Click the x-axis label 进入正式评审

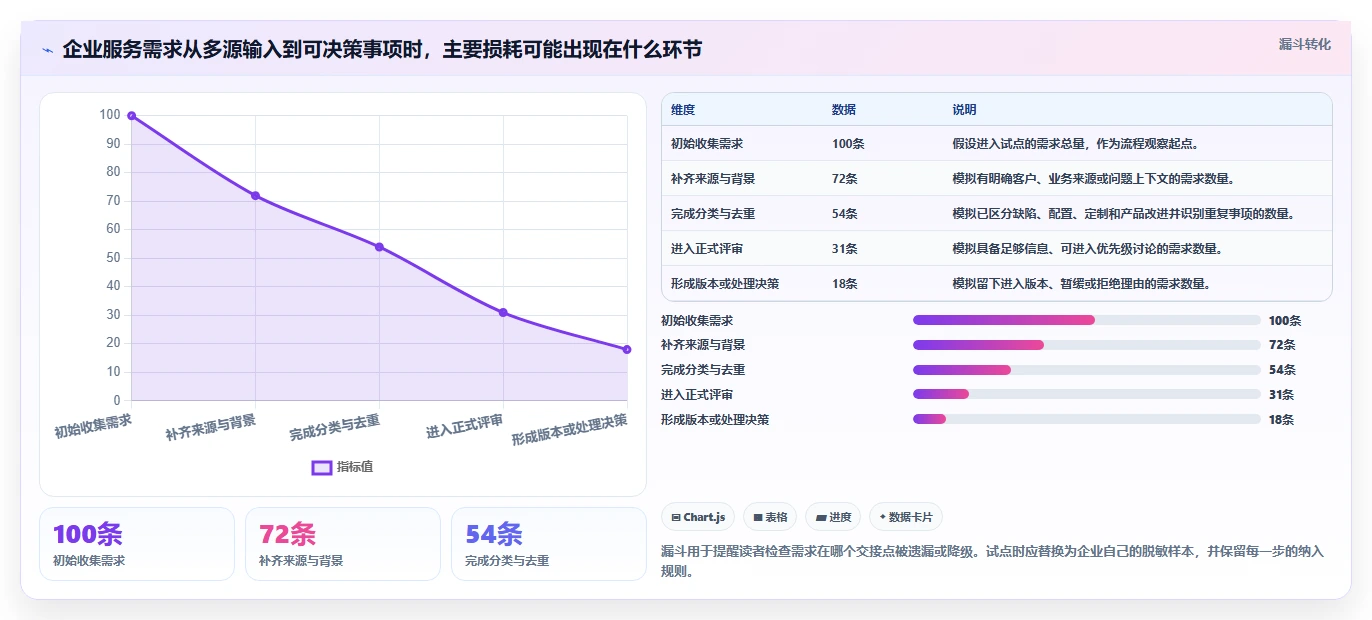click(464, 426)
